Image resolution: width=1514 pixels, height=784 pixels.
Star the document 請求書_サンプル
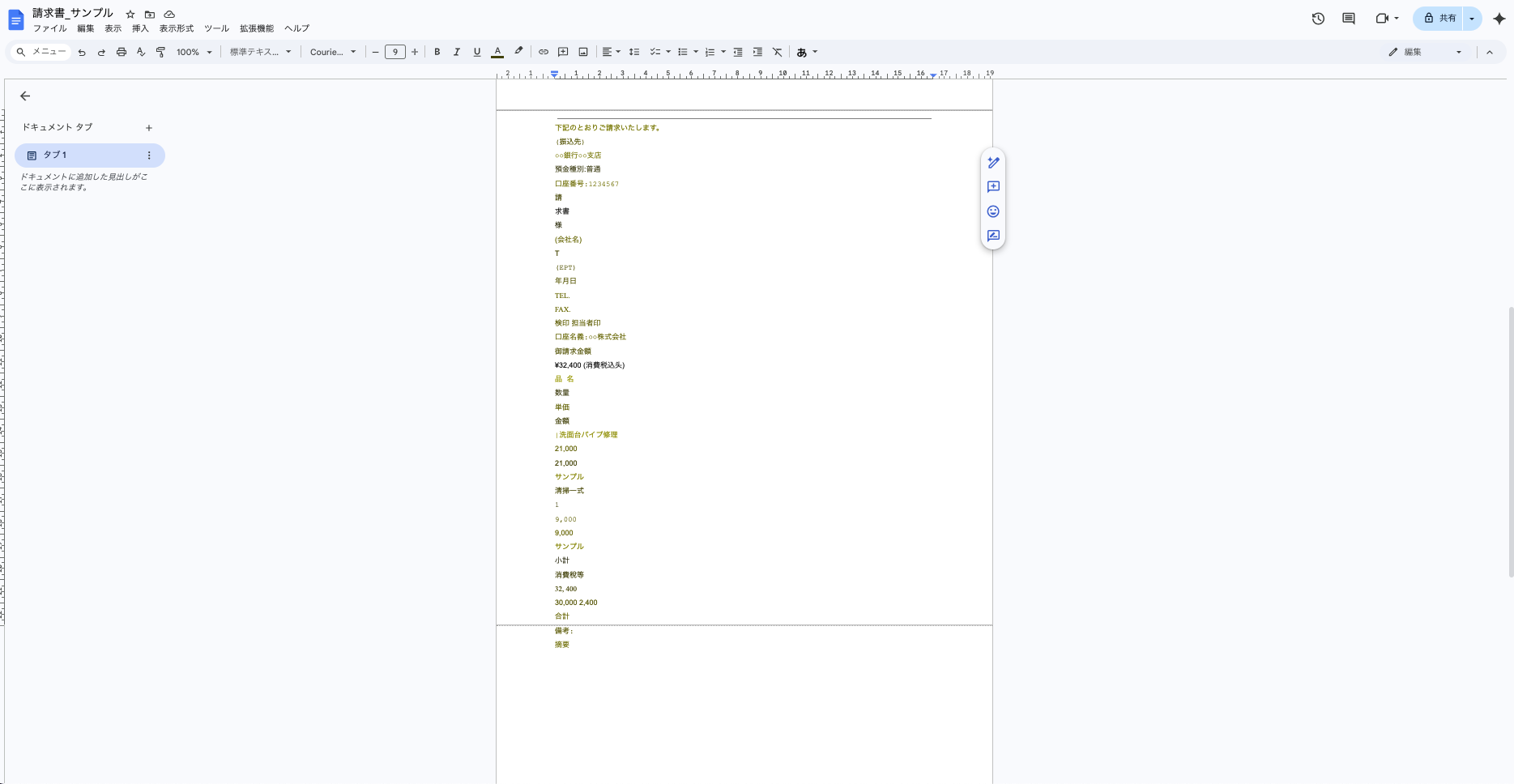tap(130, 15)
